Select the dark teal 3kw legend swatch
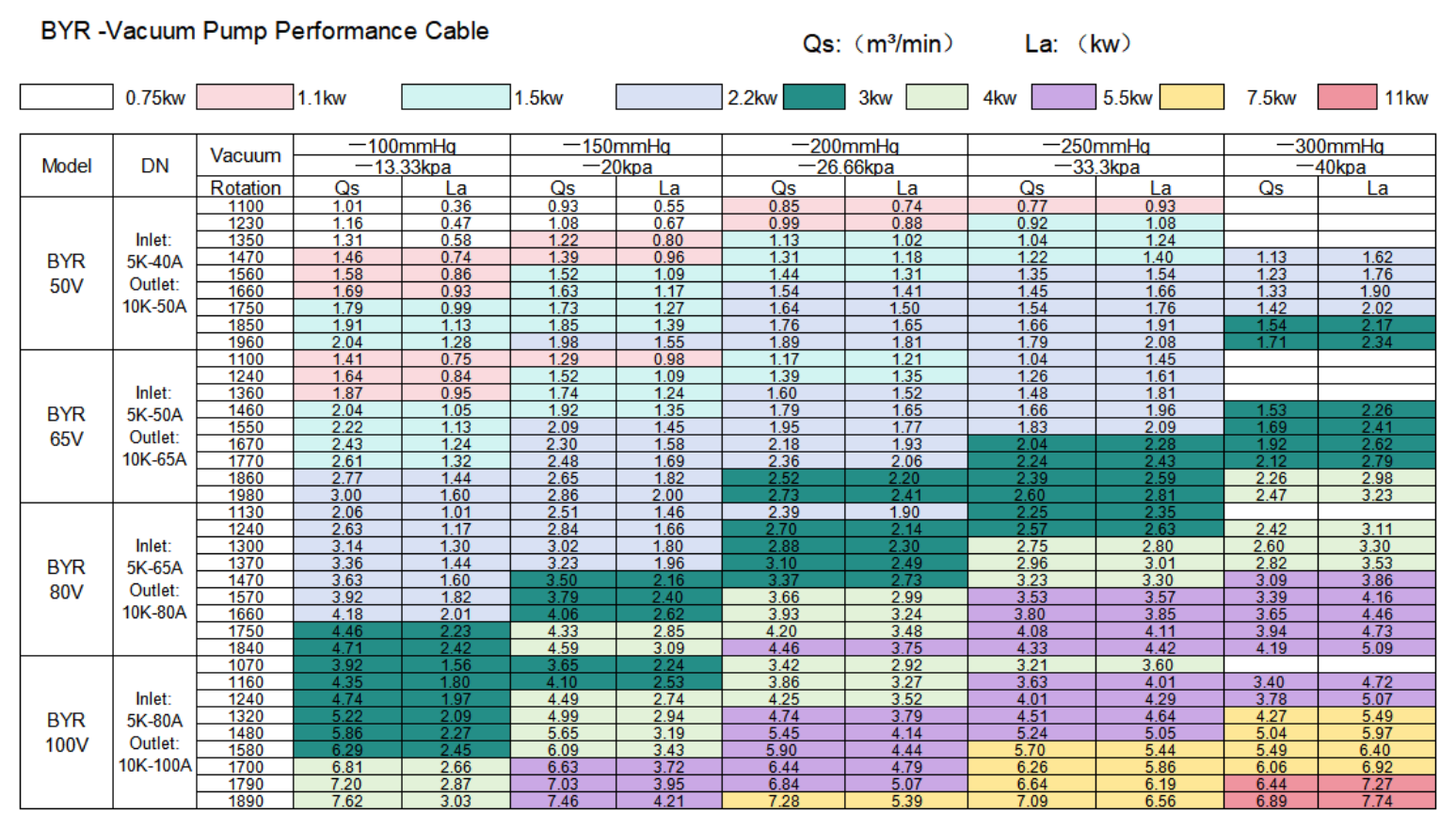 pyautogui.click(x=814, y=97)
